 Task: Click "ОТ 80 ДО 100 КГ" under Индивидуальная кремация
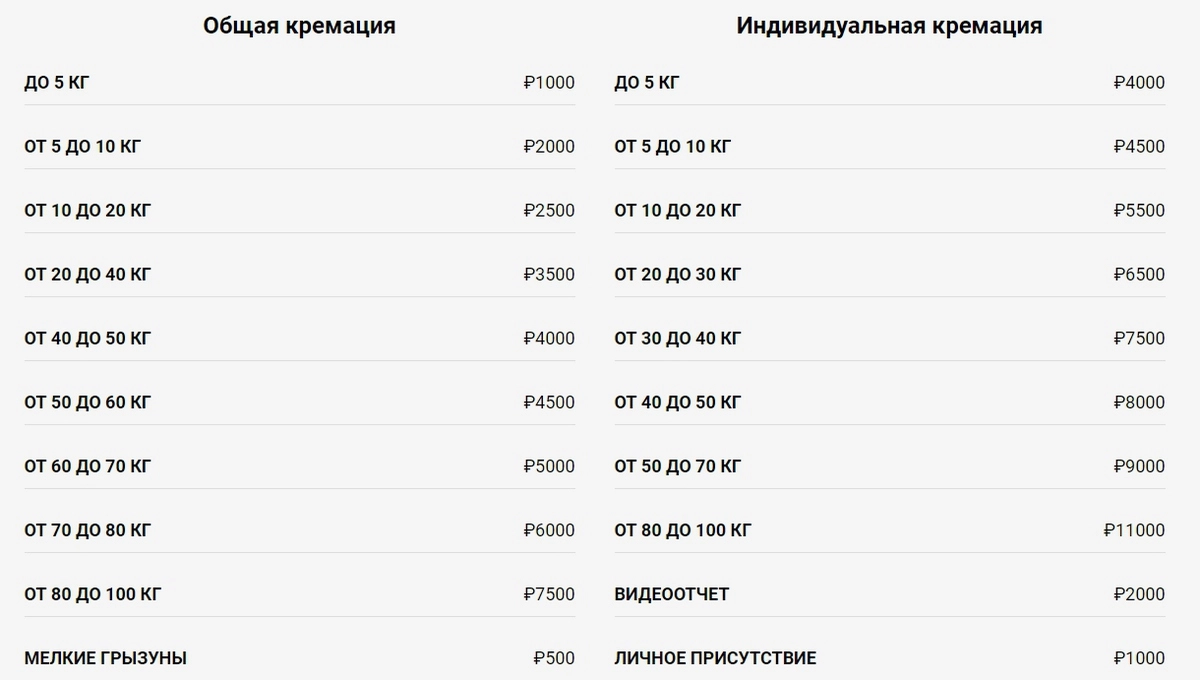click(x=682, y=530)
